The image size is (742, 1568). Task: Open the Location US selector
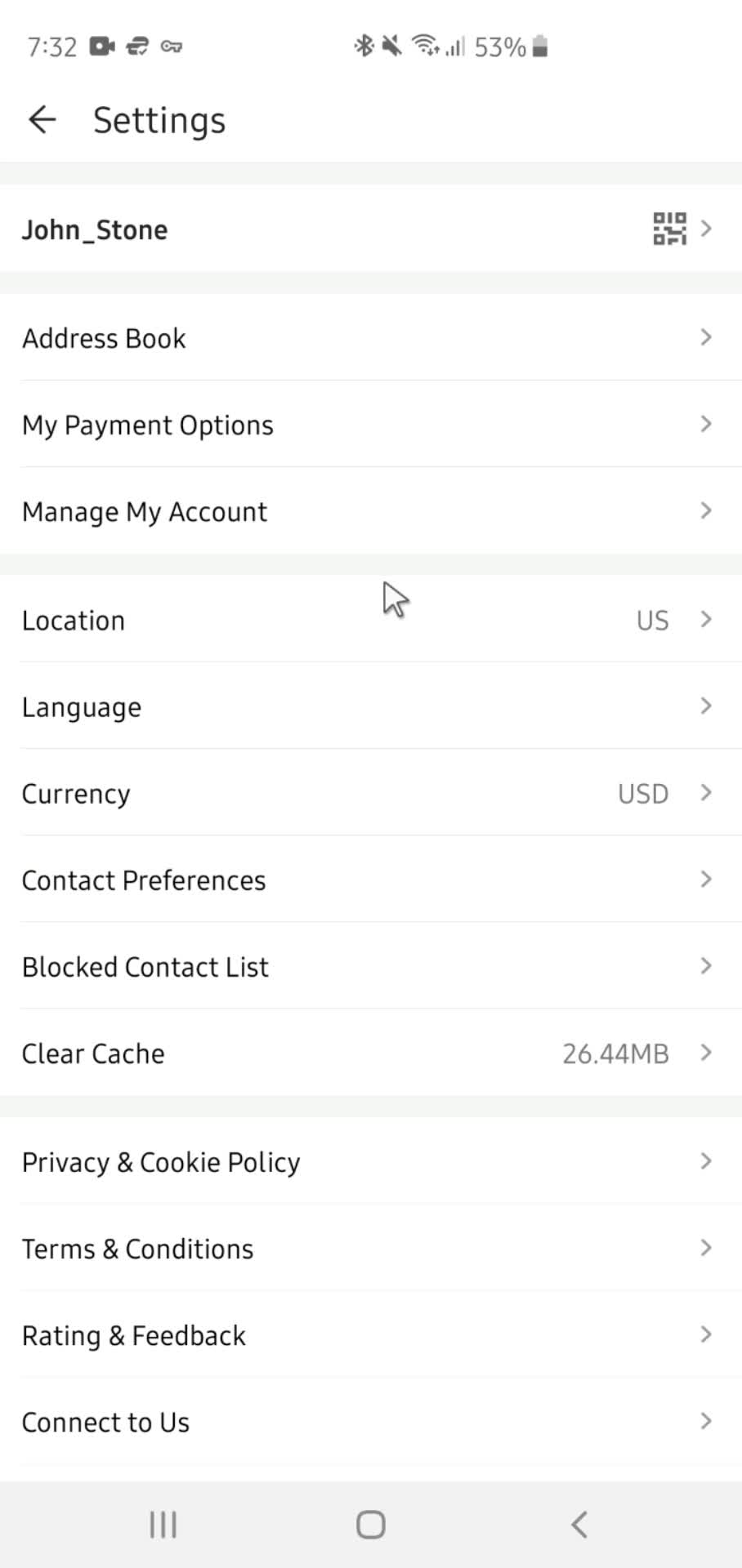click(x=371, y=619)
